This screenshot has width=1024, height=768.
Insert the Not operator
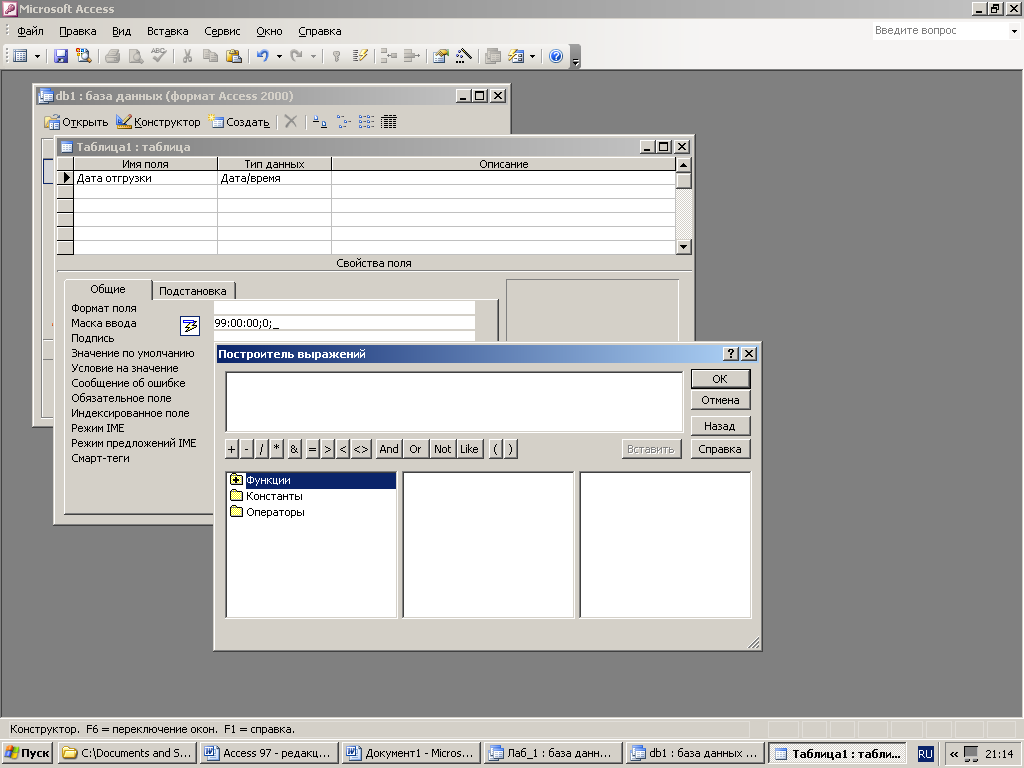tap(442, 449)
